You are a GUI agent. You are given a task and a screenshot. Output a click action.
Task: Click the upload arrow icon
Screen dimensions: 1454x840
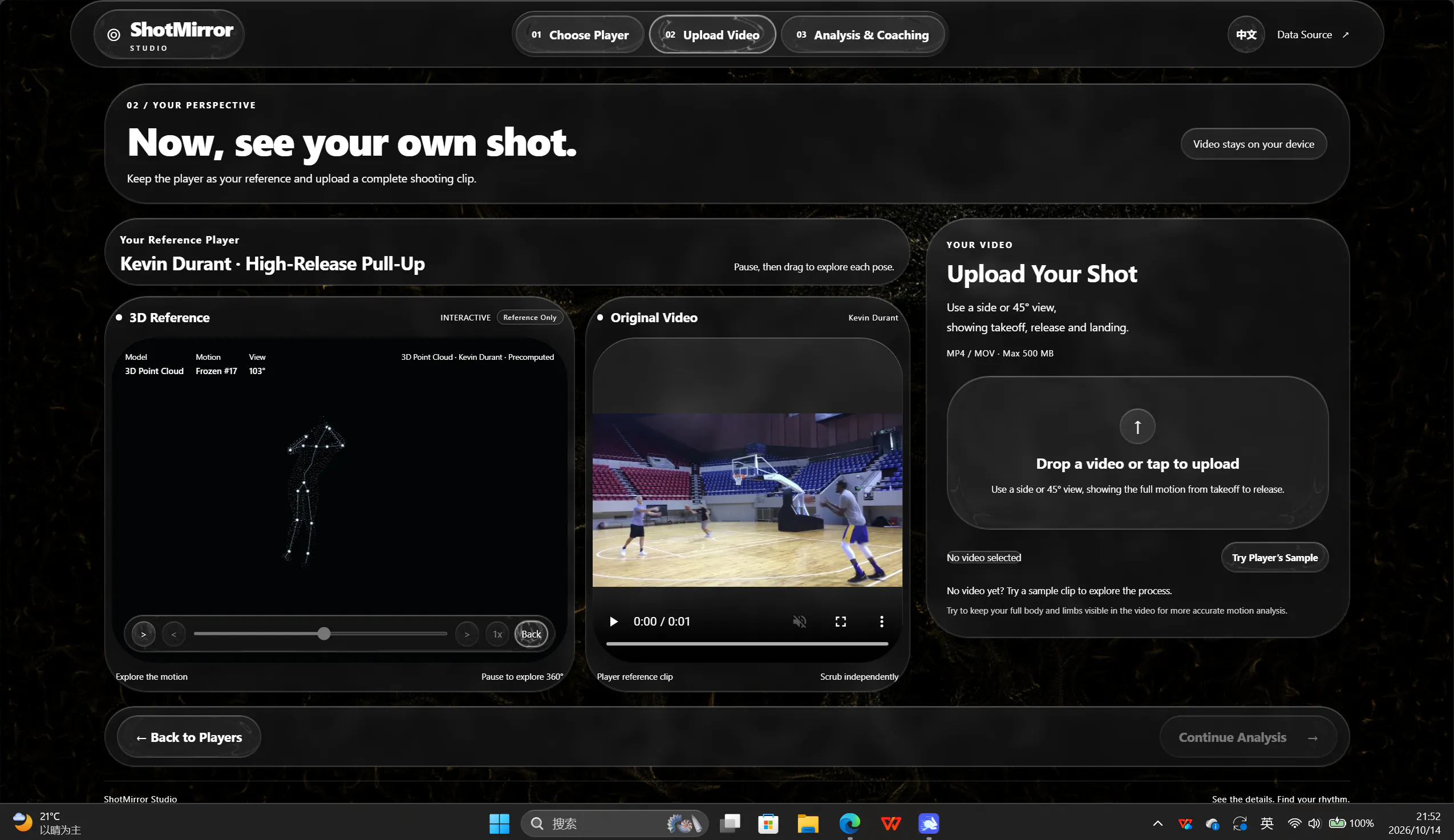coord(1137,427)
